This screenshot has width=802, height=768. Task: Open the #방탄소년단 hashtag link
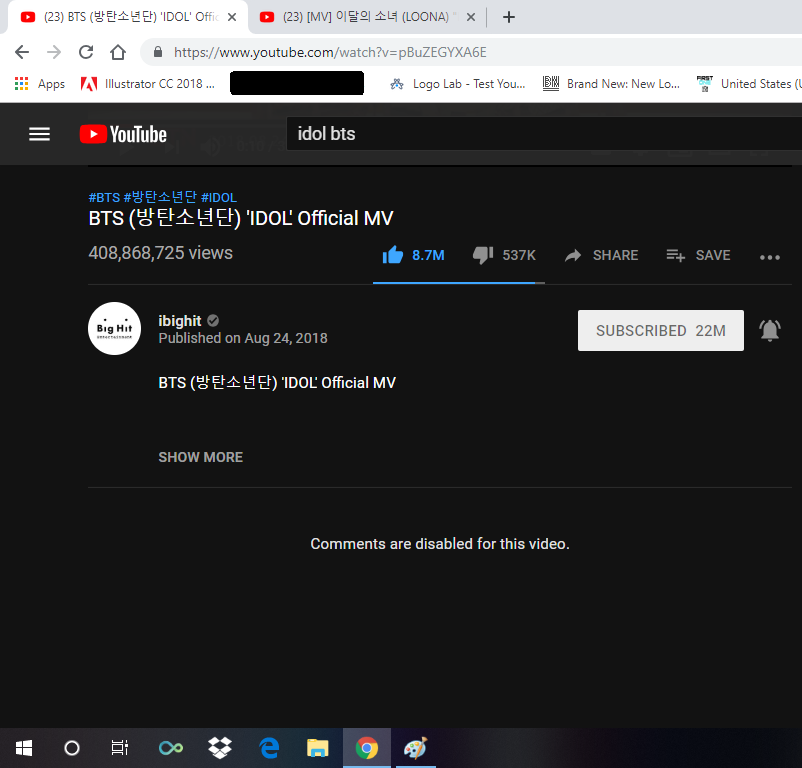click(x=160, y=197)
